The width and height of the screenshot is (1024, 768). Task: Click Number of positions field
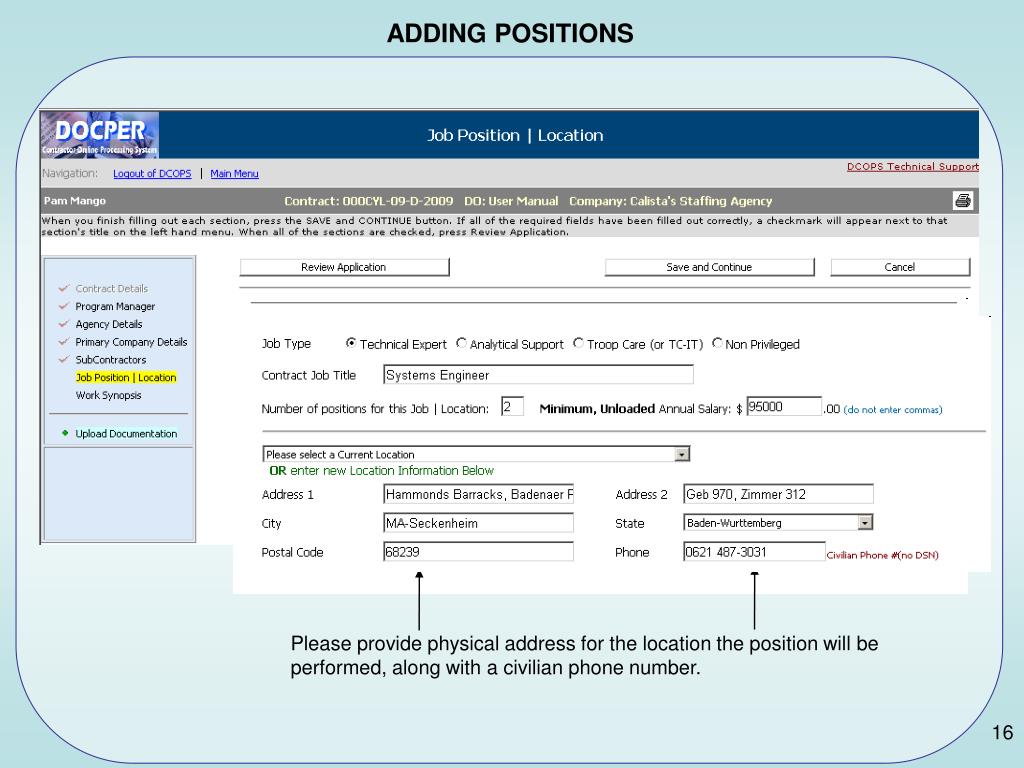[512, 406]
